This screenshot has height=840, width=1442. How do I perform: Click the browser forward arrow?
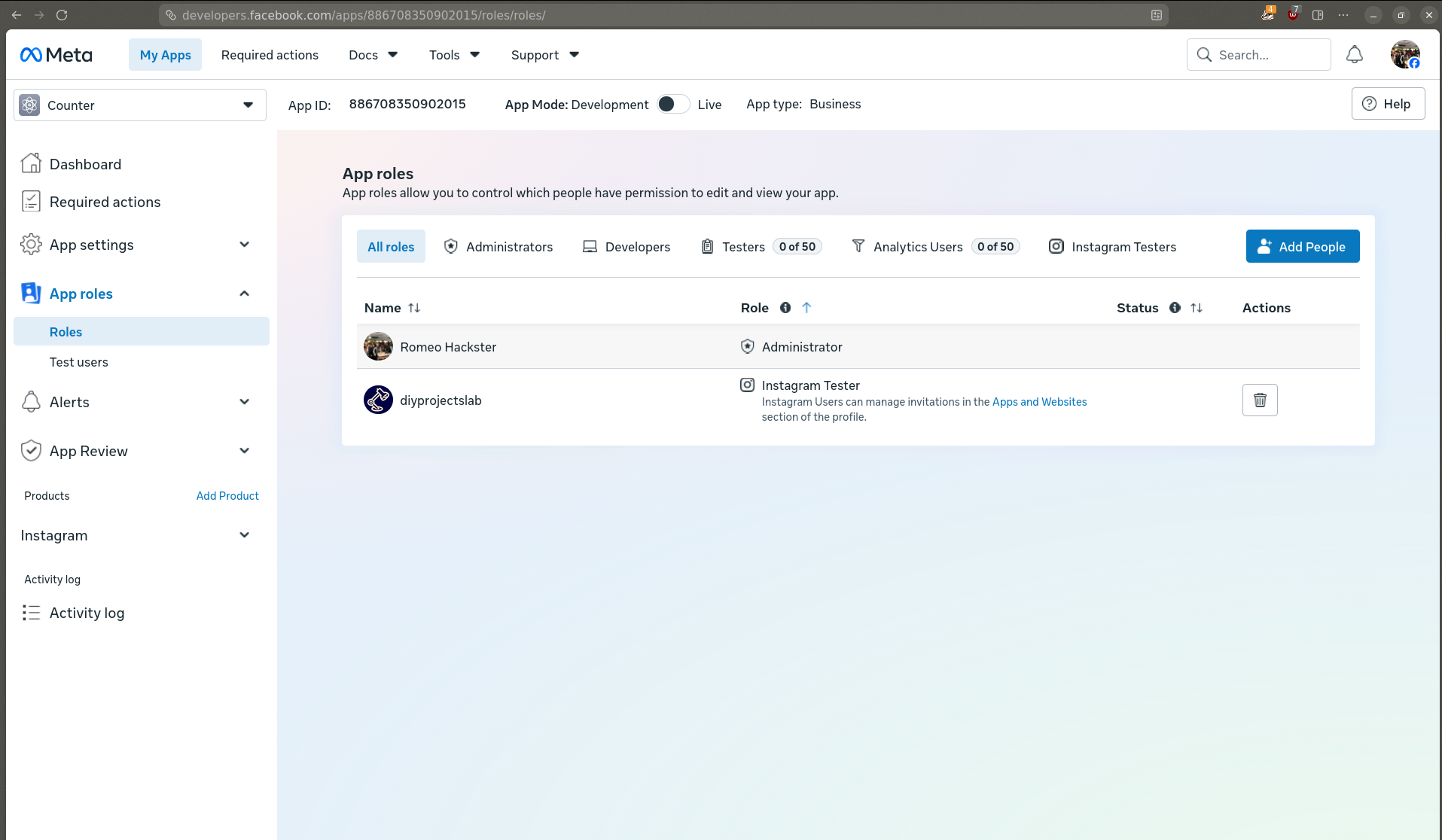39,15
